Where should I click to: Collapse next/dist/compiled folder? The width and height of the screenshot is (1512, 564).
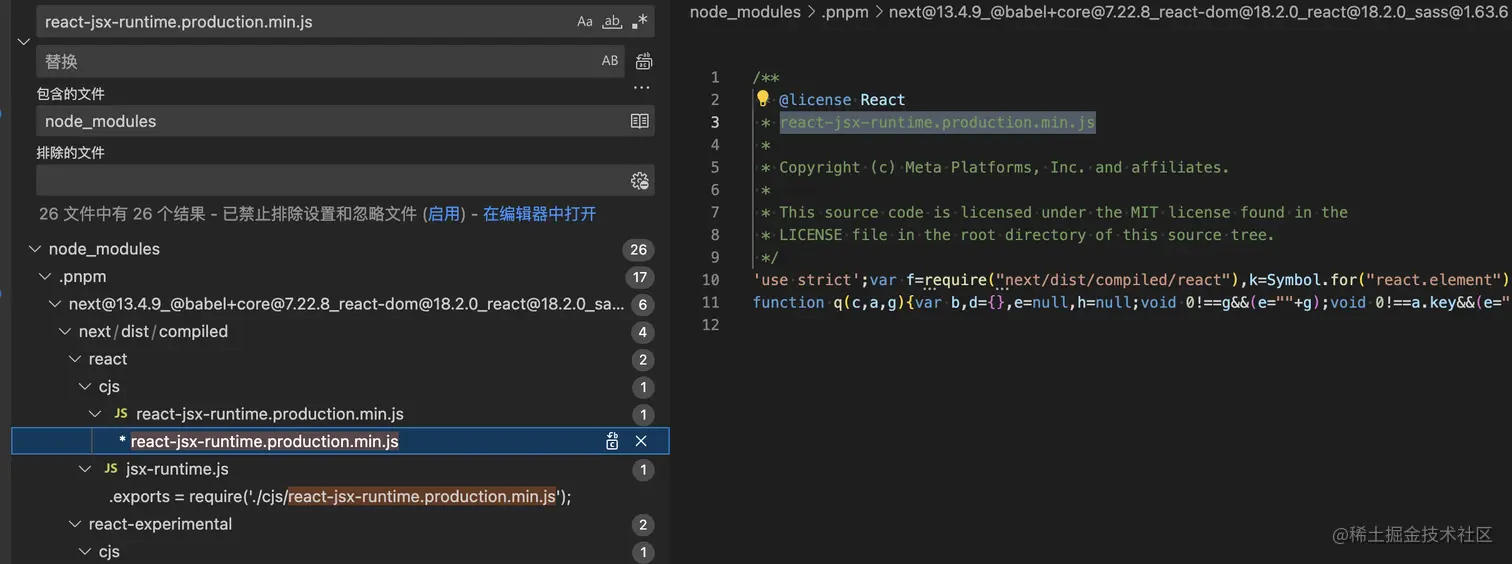[65, 332]
